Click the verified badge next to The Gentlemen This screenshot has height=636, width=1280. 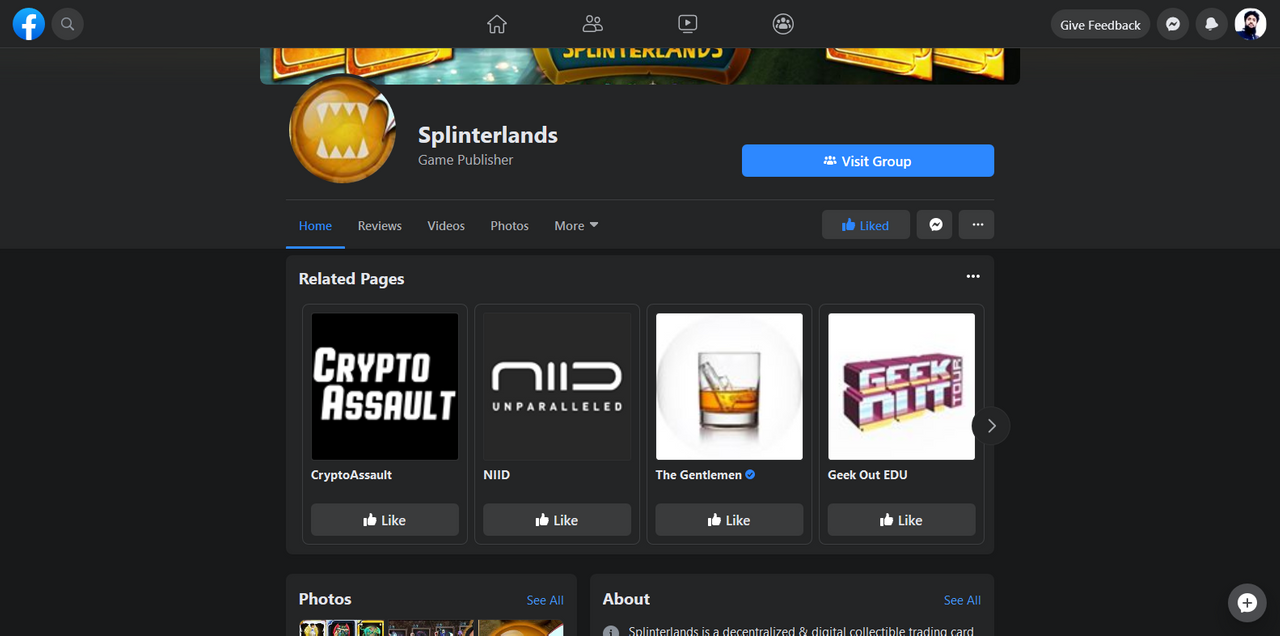pos(750,475)
